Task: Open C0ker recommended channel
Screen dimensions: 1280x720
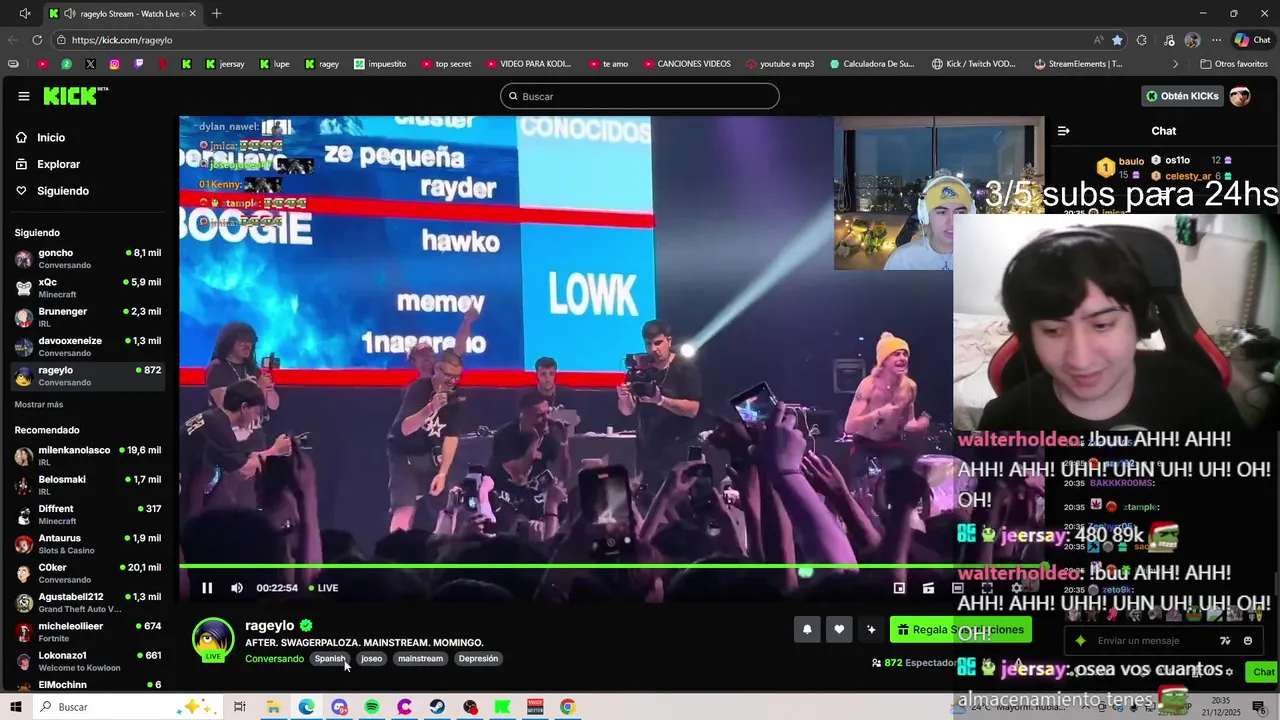Action: 87,572
